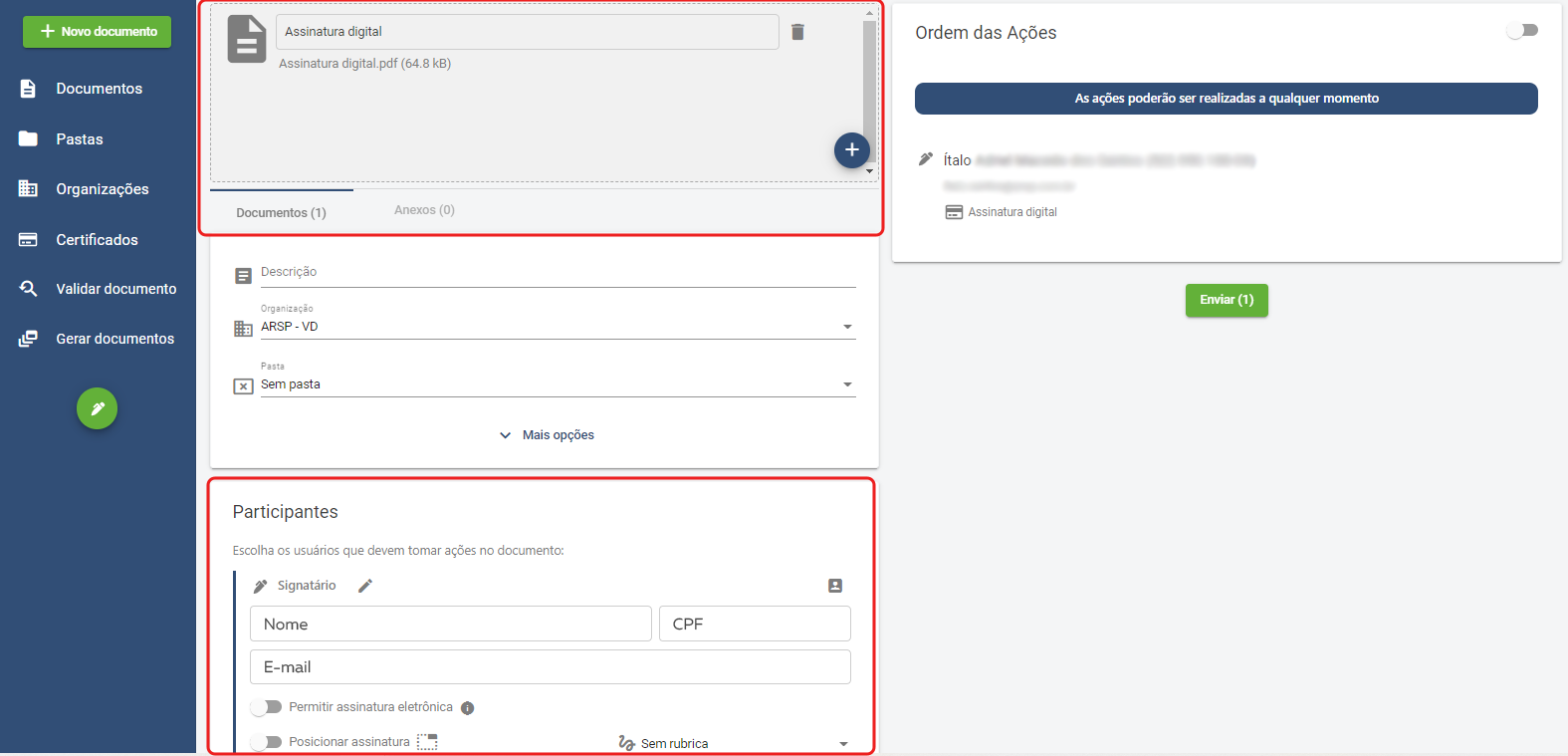Image resolution: width=1568 pixels, height=756 pixels.
Task: Open Certificados in the sidebar
Action: [97, 240]
